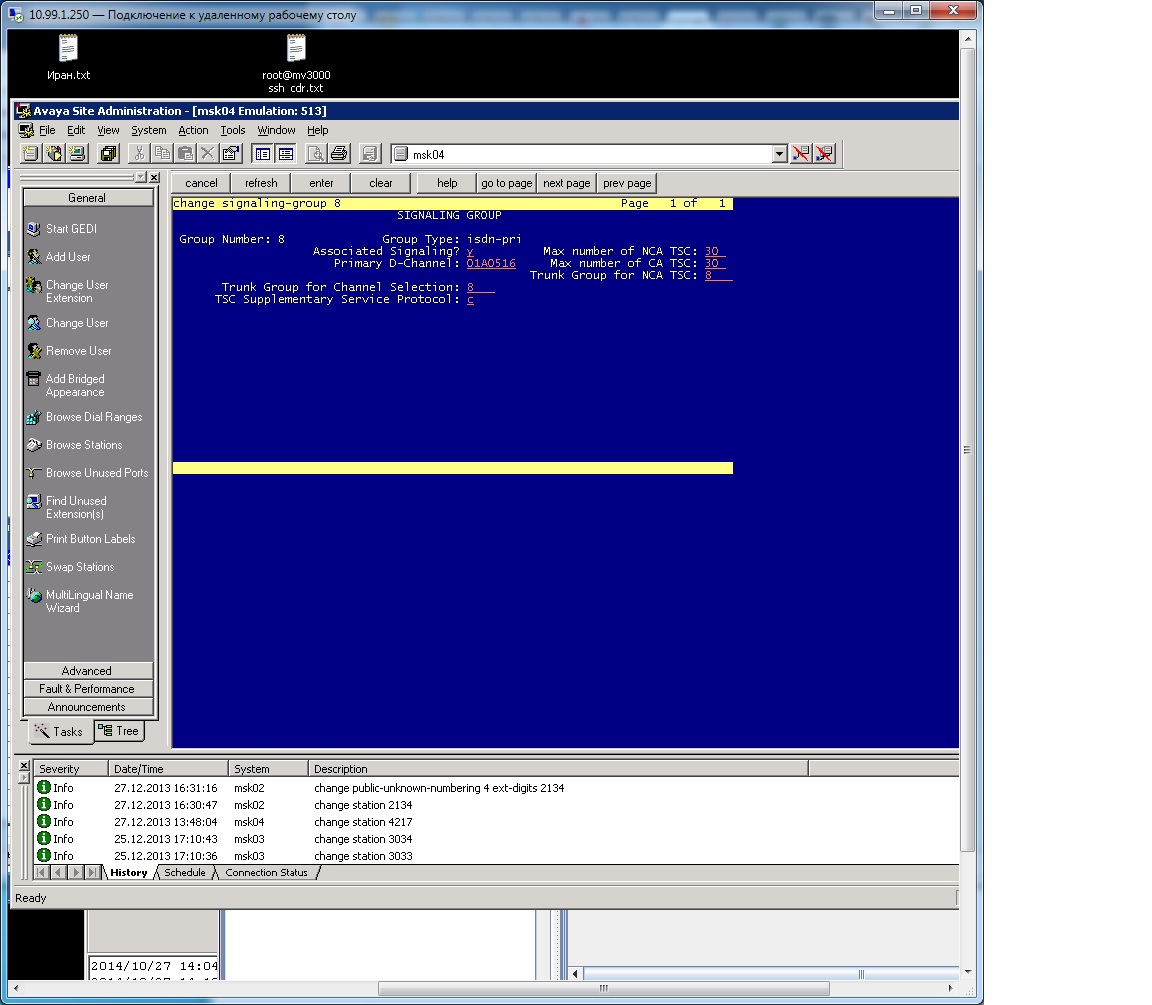Expand the Fault & Performance task group

(87, 688)
